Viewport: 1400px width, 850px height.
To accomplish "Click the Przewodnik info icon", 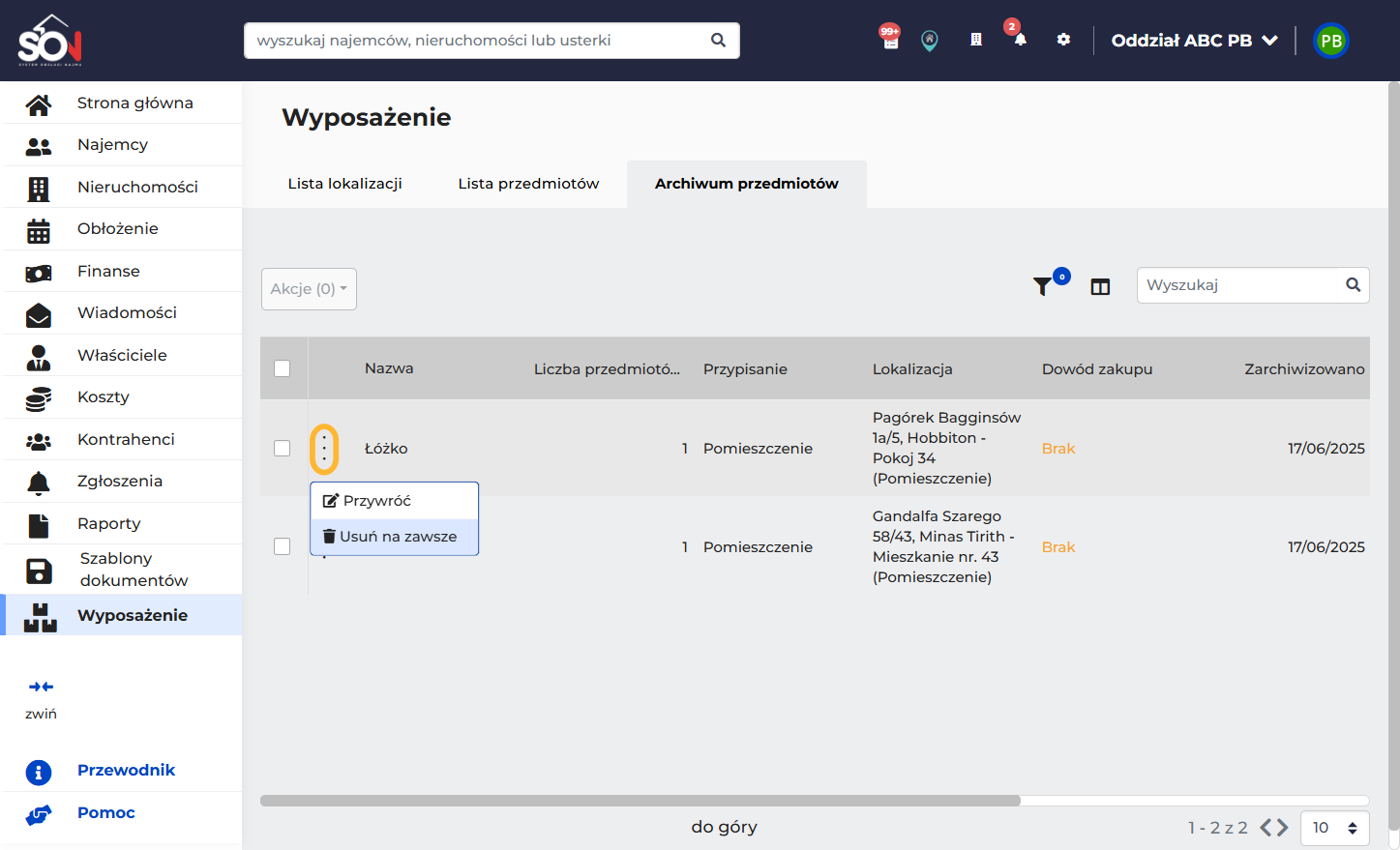I will 39,772.
